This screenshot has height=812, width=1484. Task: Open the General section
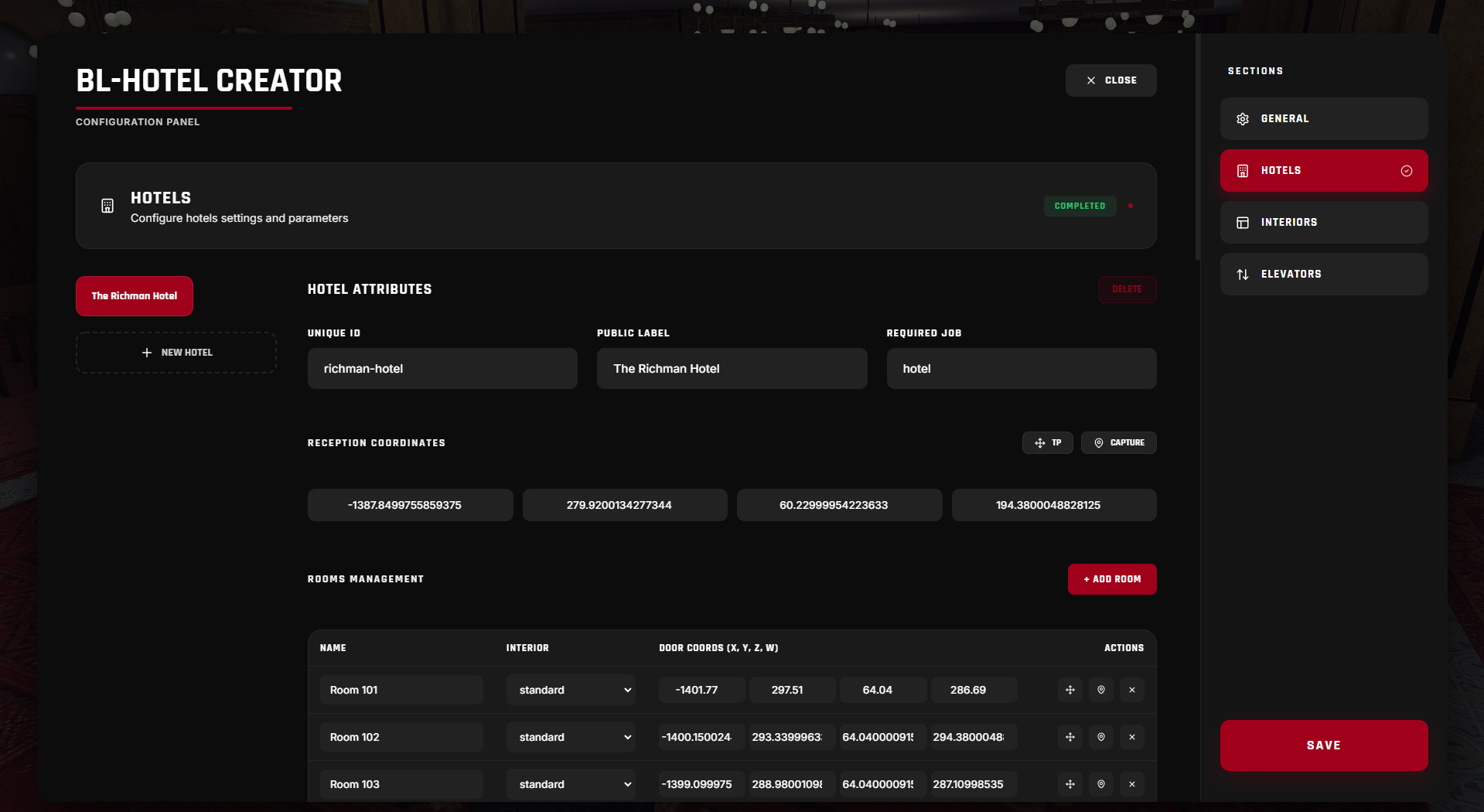coord(1324,118)
